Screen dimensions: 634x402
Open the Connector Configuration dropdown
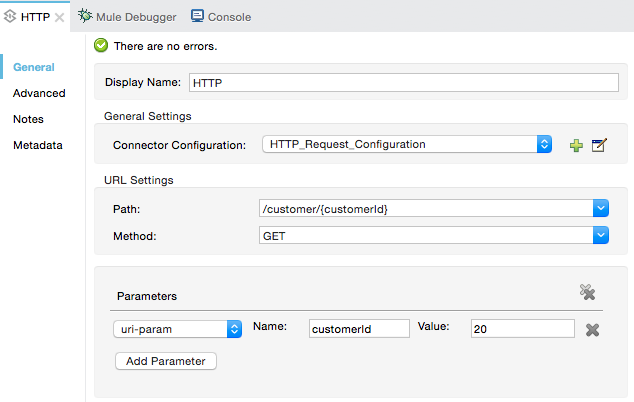pyautogui.click(x=544, y=144)
